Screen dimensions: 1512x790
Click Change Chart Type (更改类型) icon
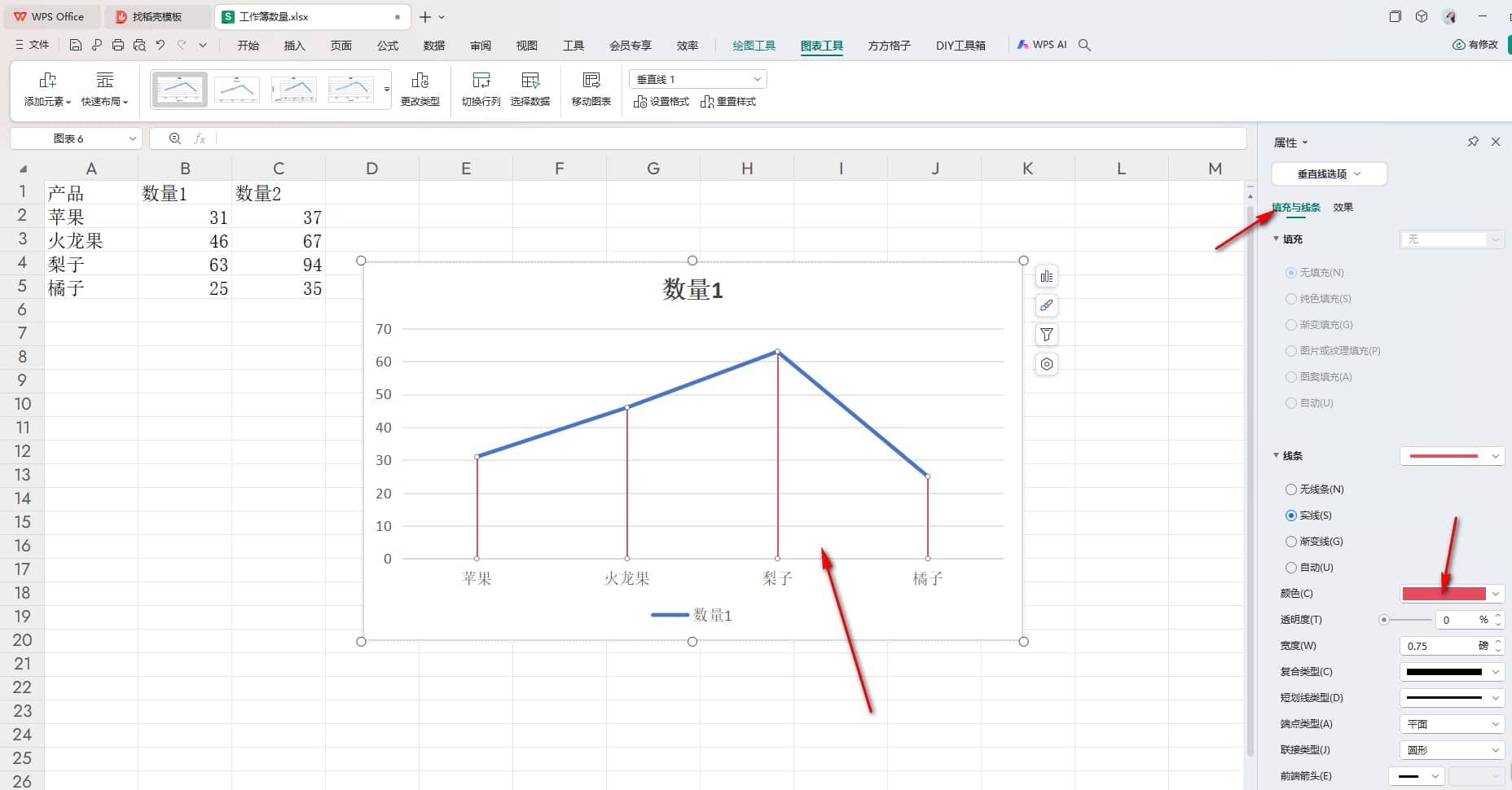[420, 90]
